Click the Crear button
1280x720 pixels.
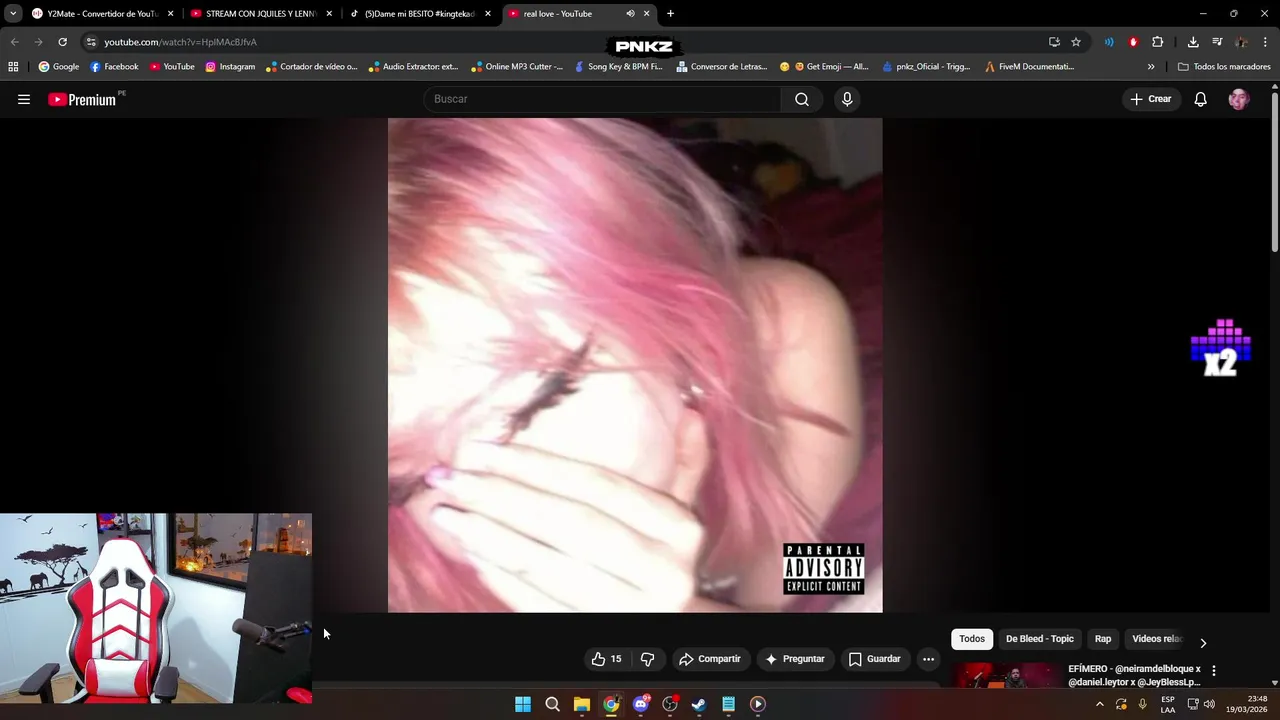coord(1150,99)
